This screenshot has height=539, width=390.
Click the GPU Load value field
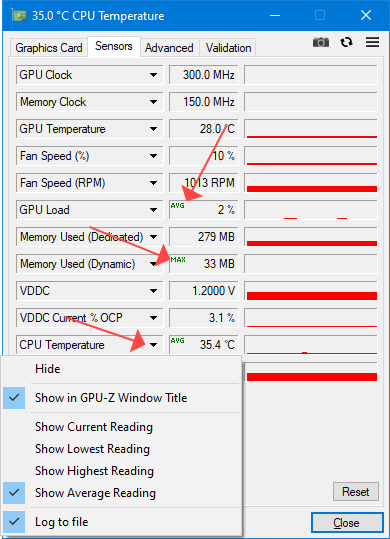[x=203, y=210]
